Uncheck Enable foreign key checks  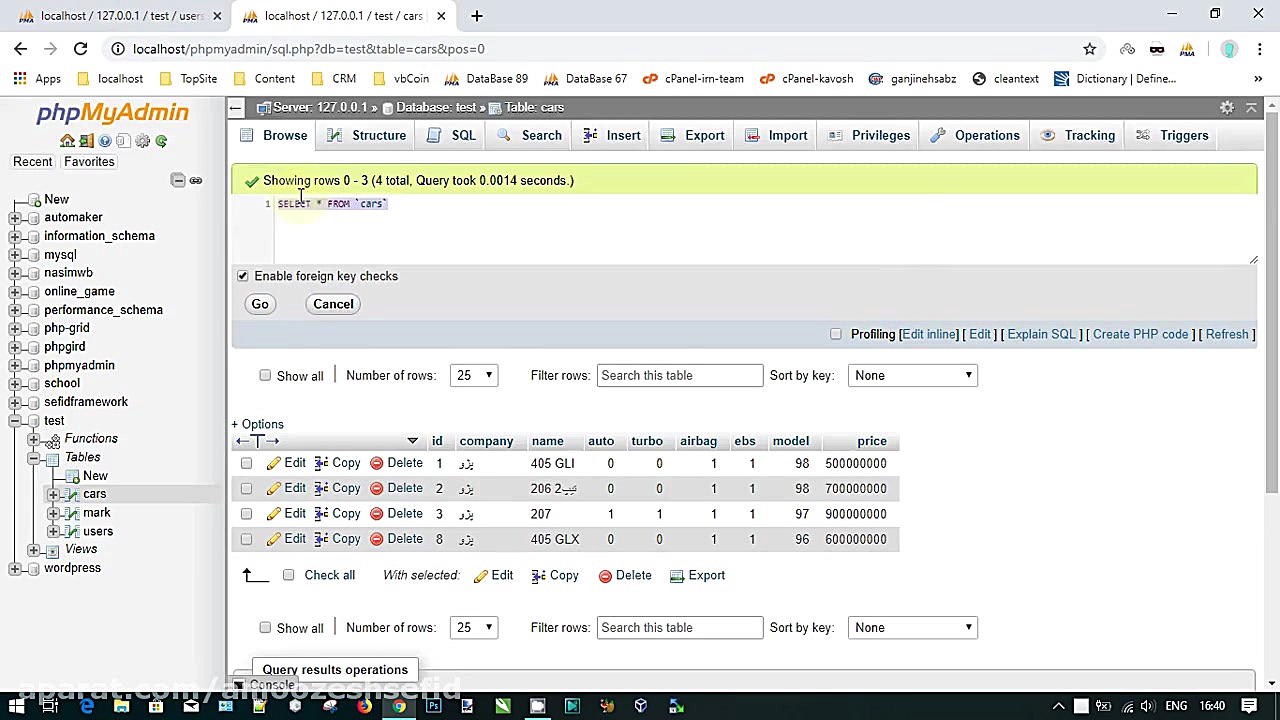pyautogui.click(x=242, y=276)
